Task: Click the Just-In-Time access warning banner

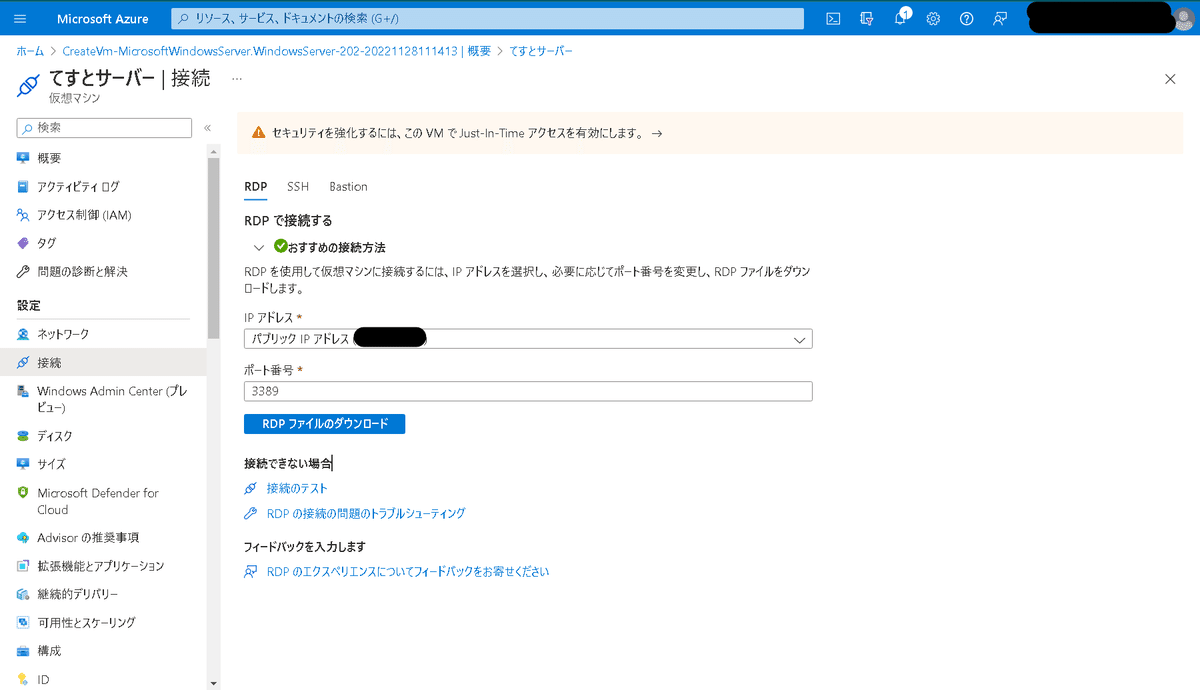Action: (710, 132)
